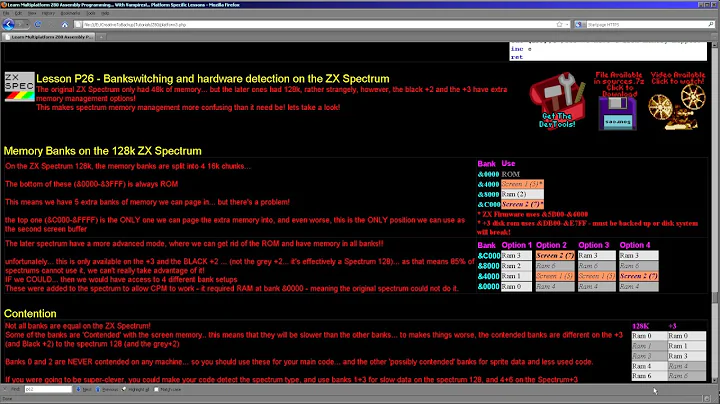Click the scrollbar down arrow
The image size is (720, 404).
pyautogui.click(x=715, y=381)
